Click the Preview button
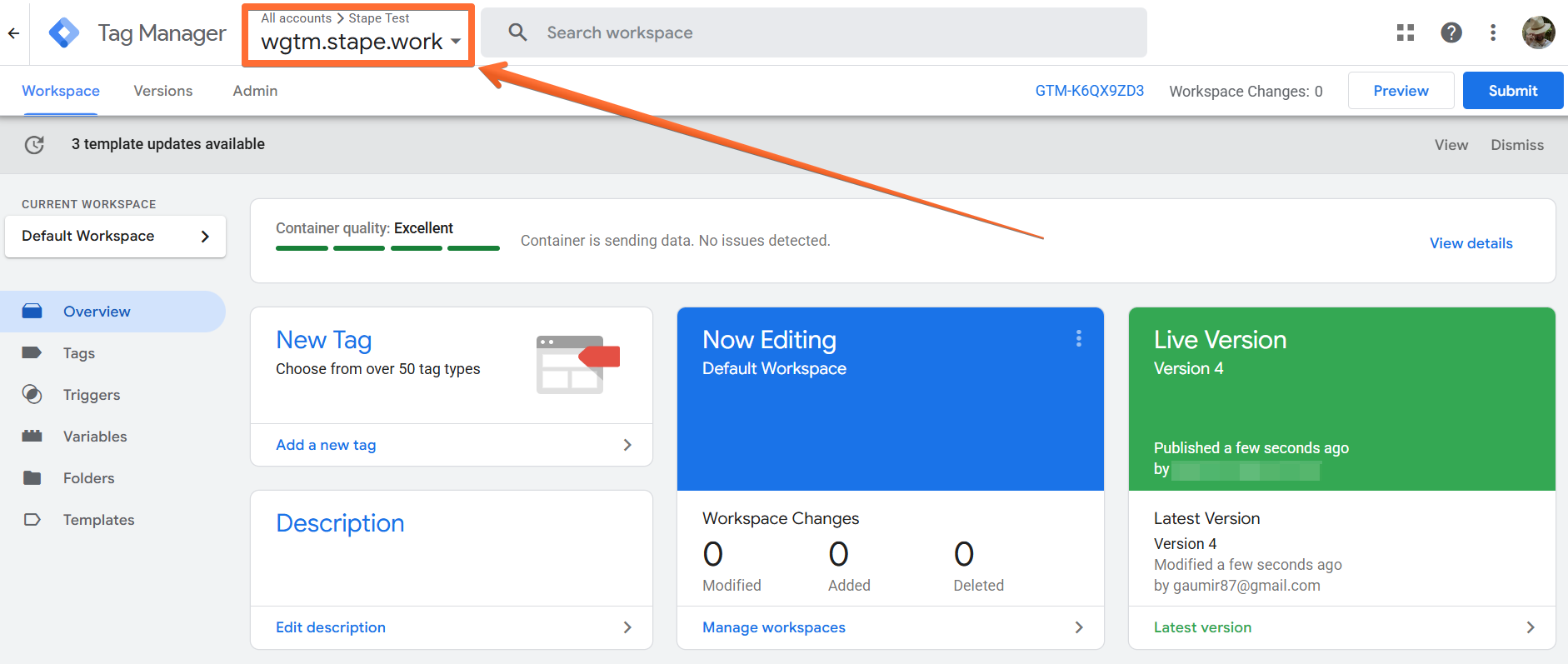 click(x=1401, y=91)
